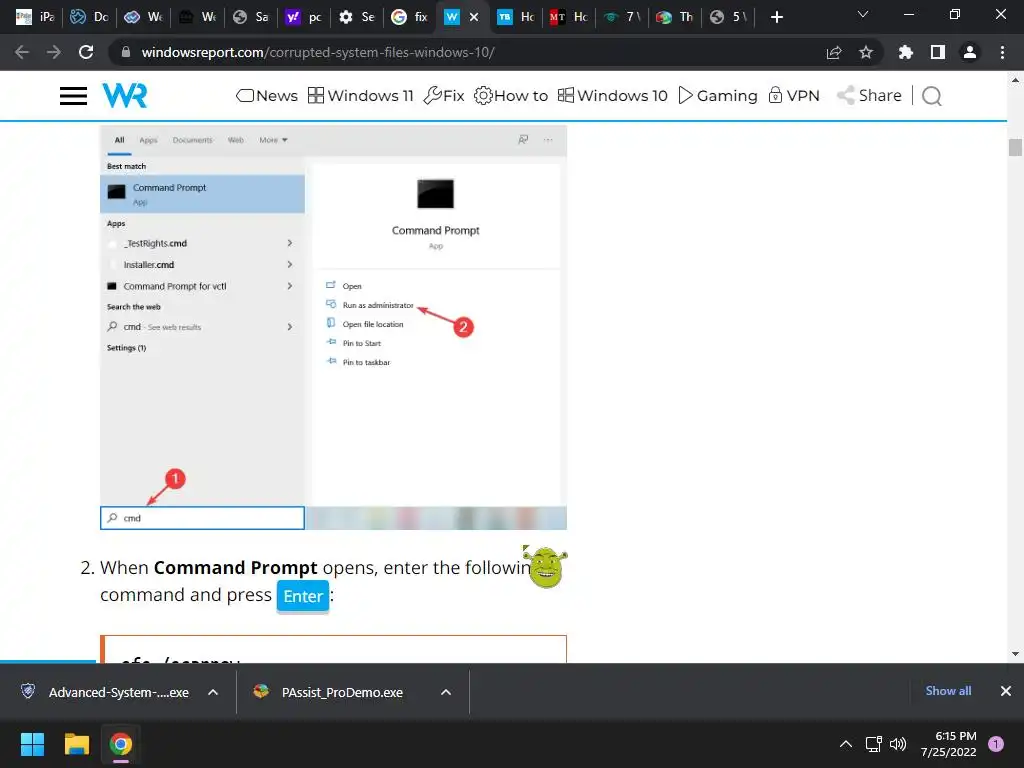Open the Fix section
The width and height of the screenshot is (1024, 768).
(x=444, y=95)
